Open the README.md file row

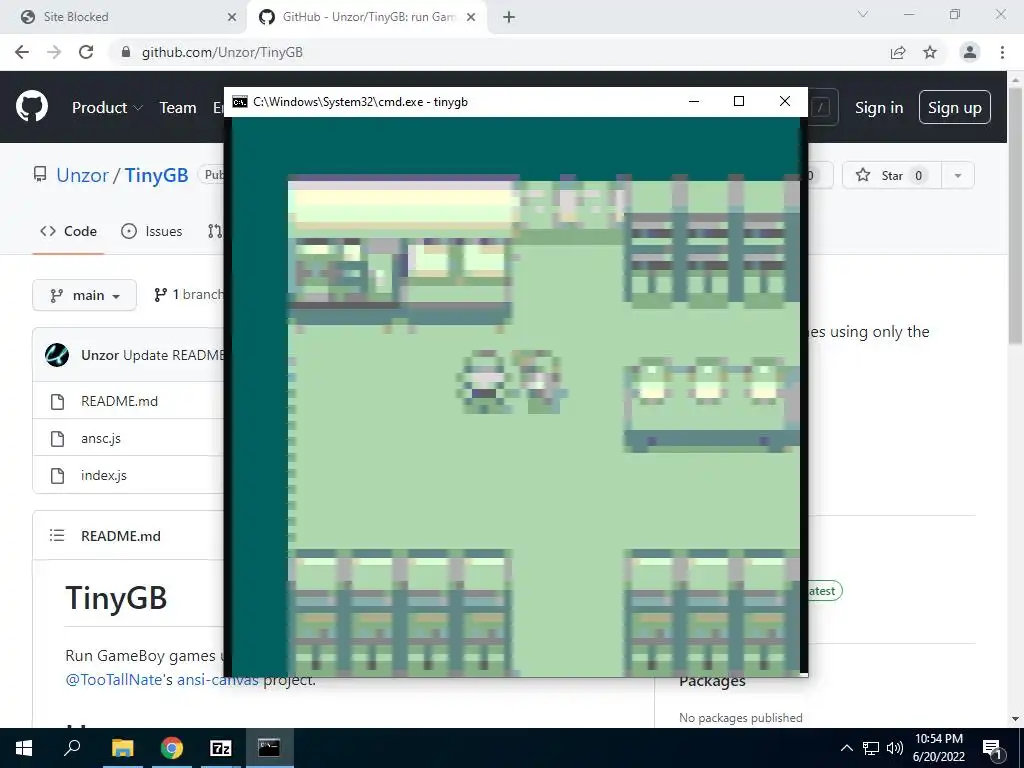(128, 401)
